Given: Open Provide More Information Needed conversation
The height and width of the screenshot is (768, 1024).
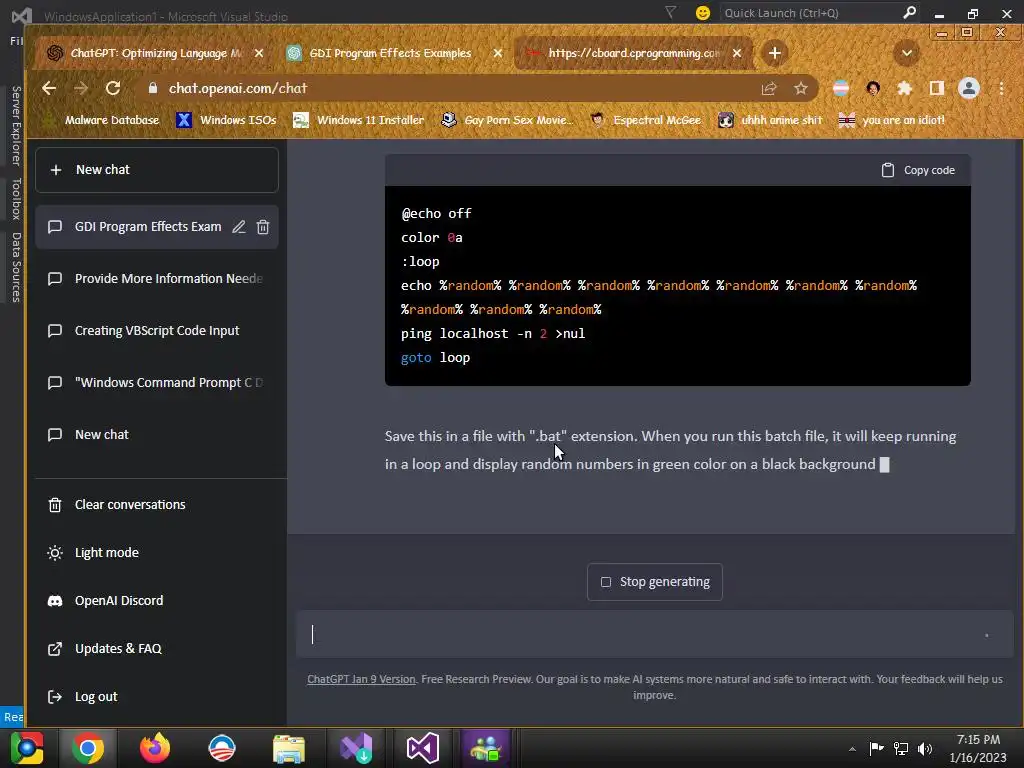Looking at the screenshot, I should tap(157, 279).
